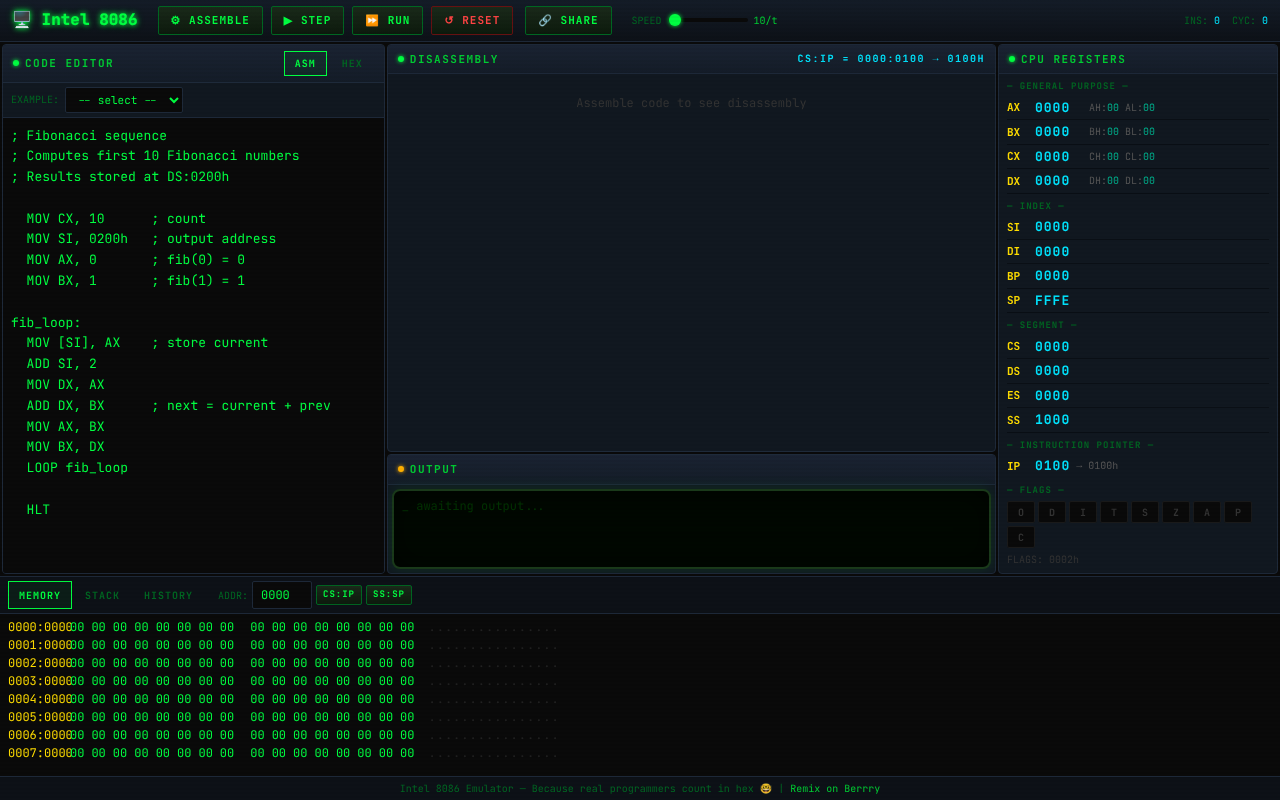Click the '; Fibonacci sequence' comment line

(89, 136)
